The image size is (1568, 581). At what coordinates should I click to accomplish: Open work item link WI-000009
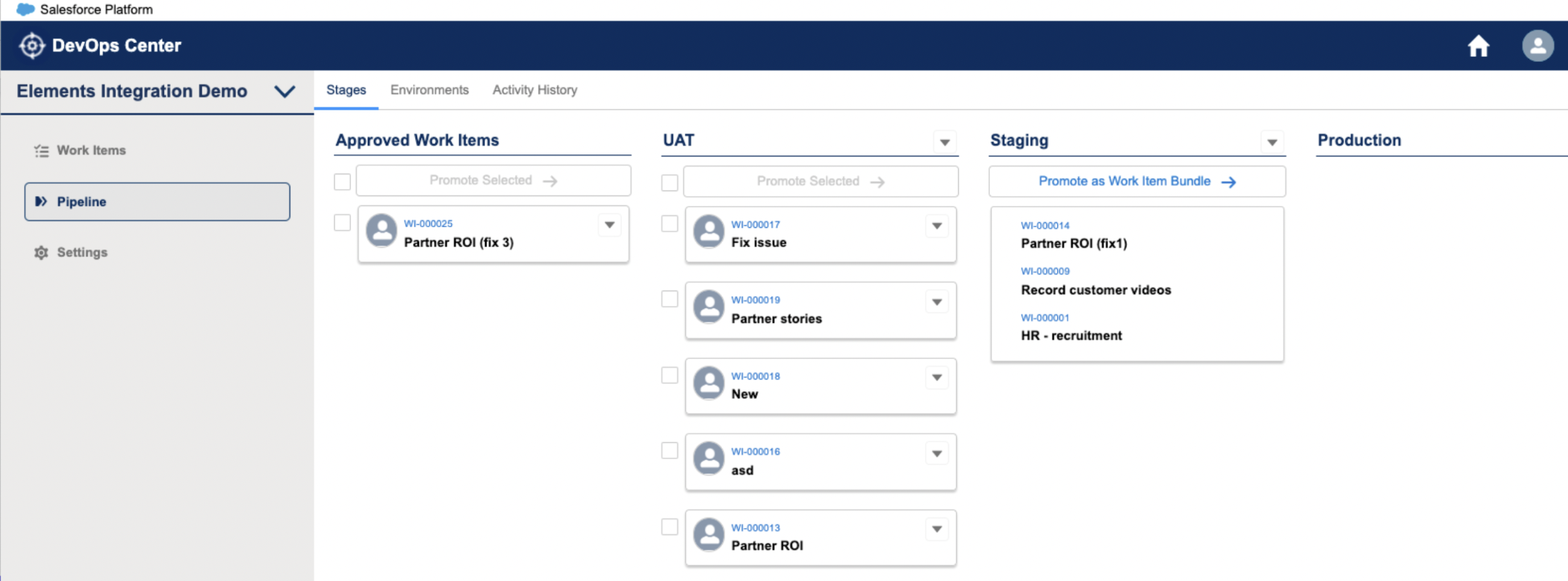[x=1045, y=271]
